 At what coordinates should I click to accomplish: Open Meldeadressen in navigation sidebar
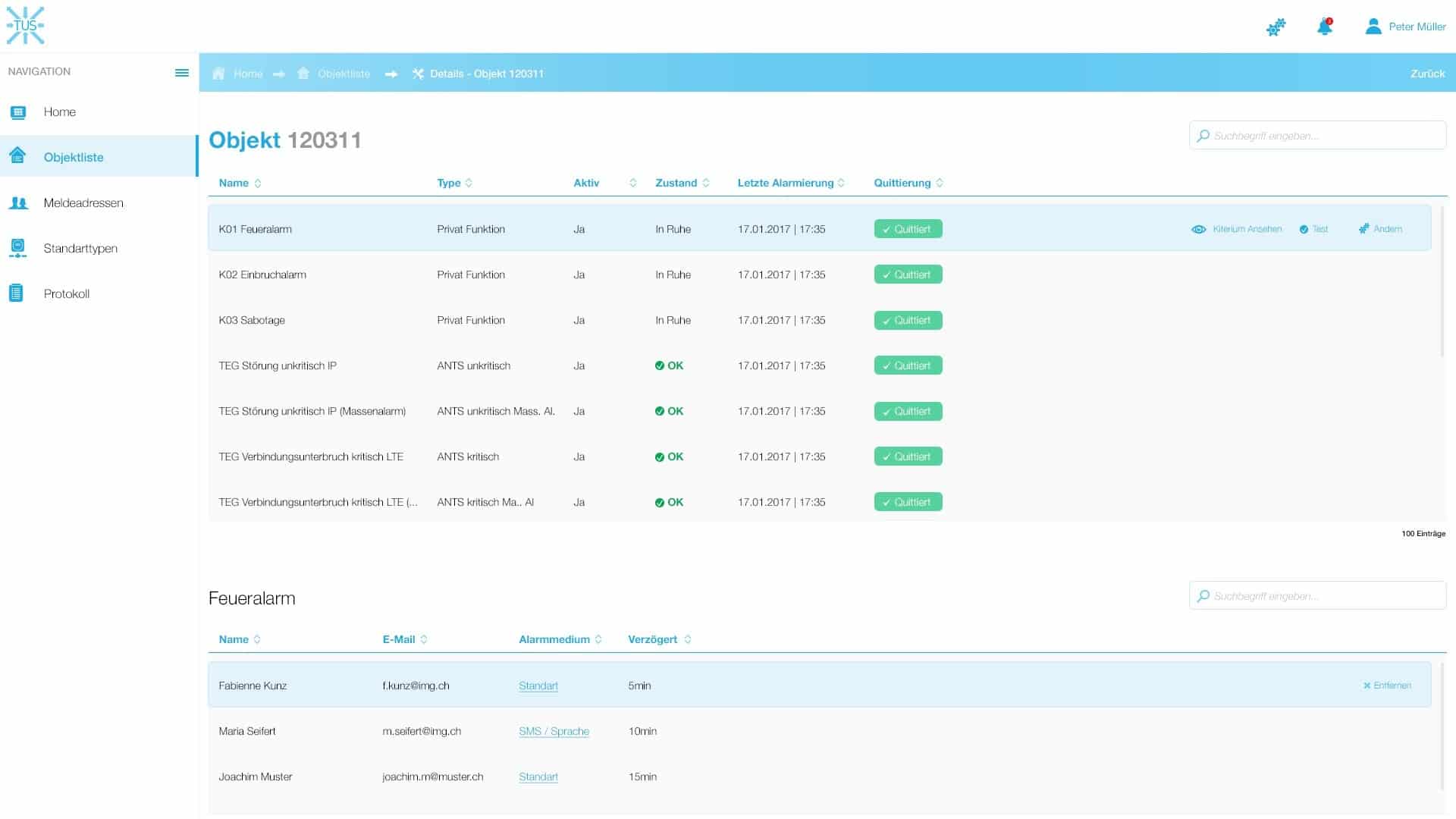83,202
